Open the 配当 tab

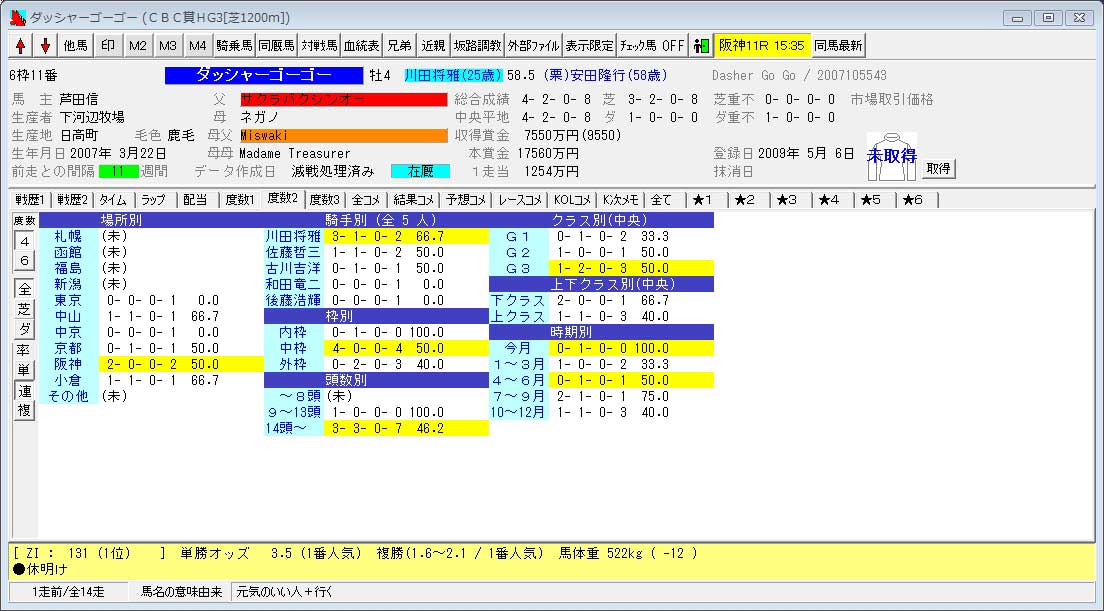pos(195,199)
